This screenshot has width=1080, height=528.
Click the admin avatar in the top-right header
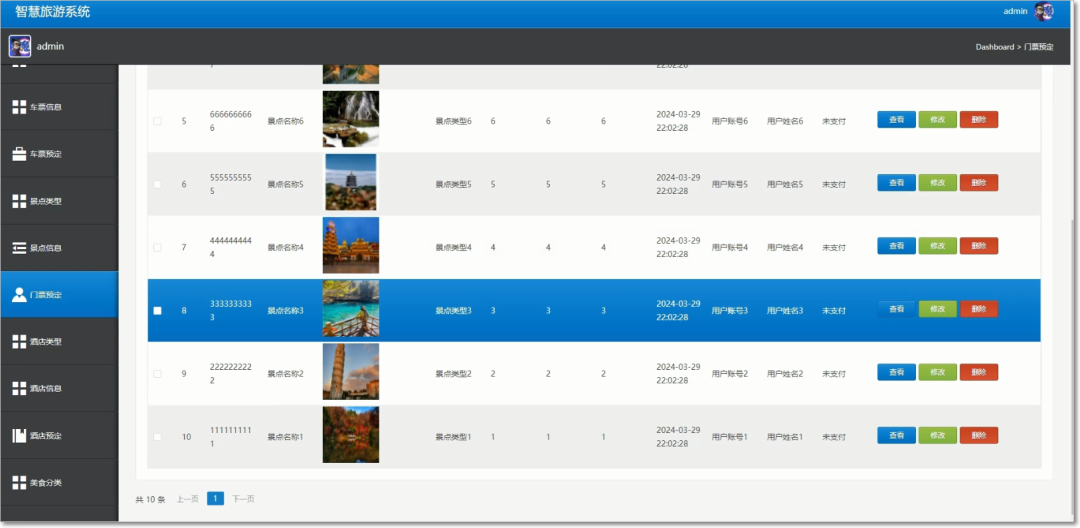tap(1044, 12)
